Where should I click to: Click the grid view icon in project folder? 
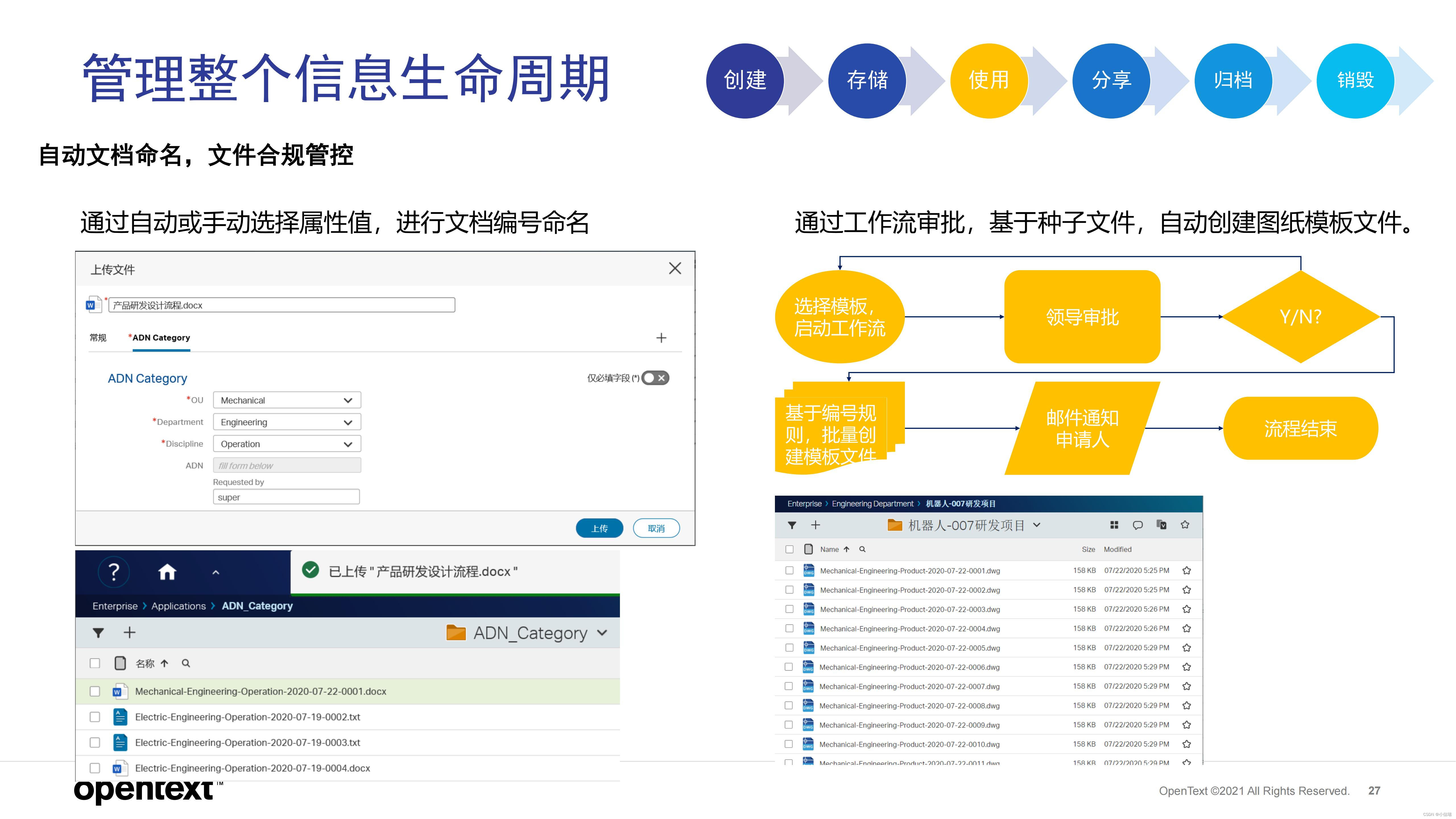pyautogui.click(x=1114, y=525)
